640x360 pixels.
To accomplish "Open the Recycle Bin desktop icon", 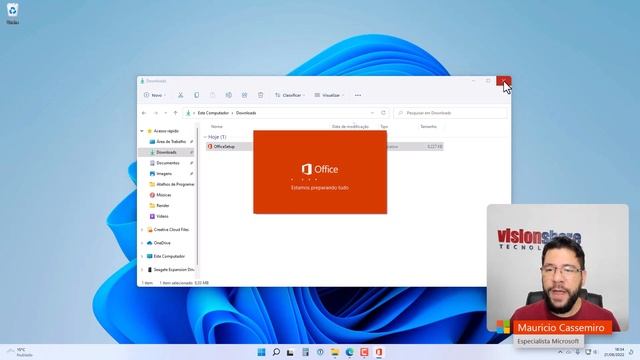I will tap(12, 13).
